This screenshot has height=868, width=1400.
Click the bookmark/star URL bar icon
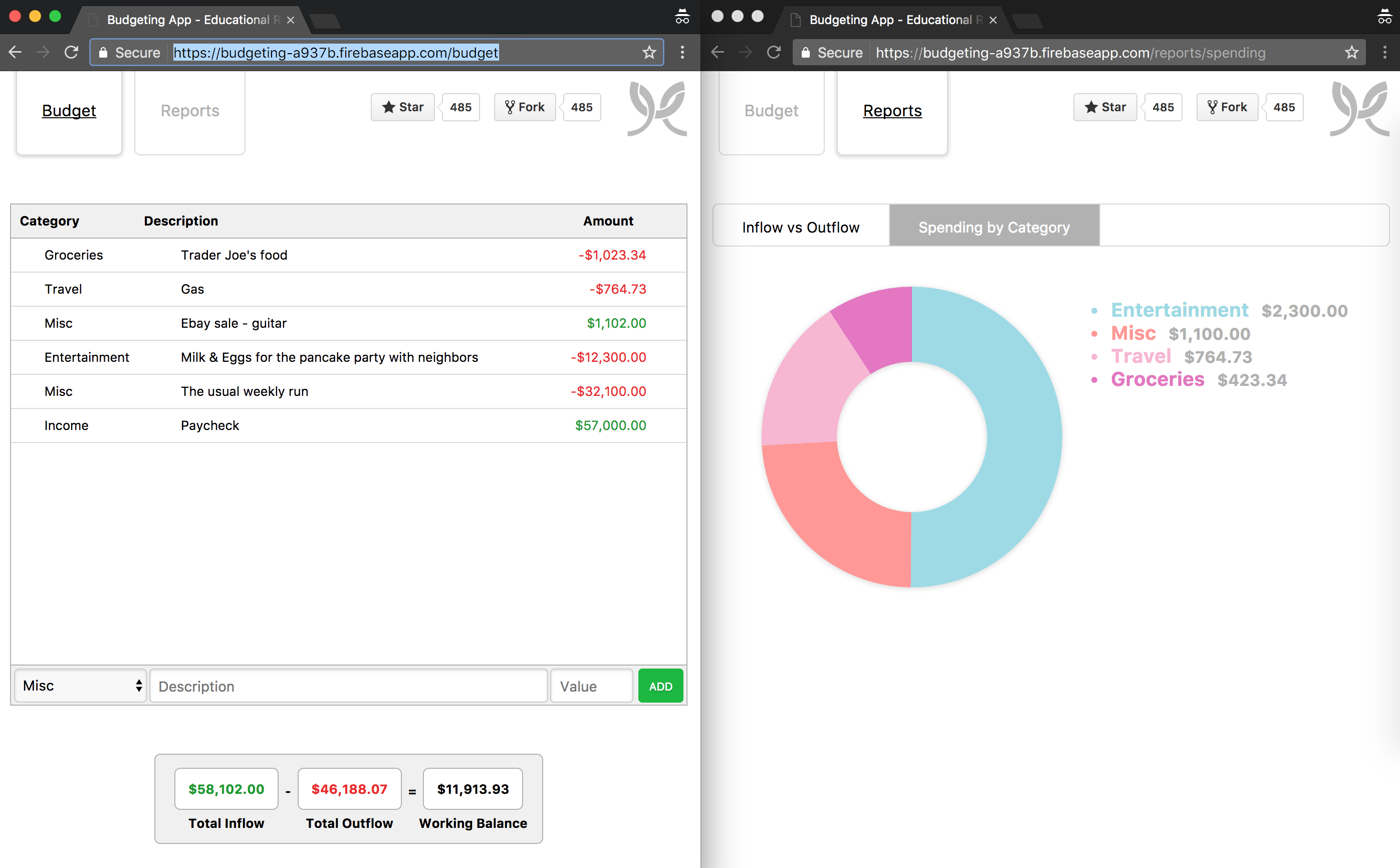click(650, 52)
